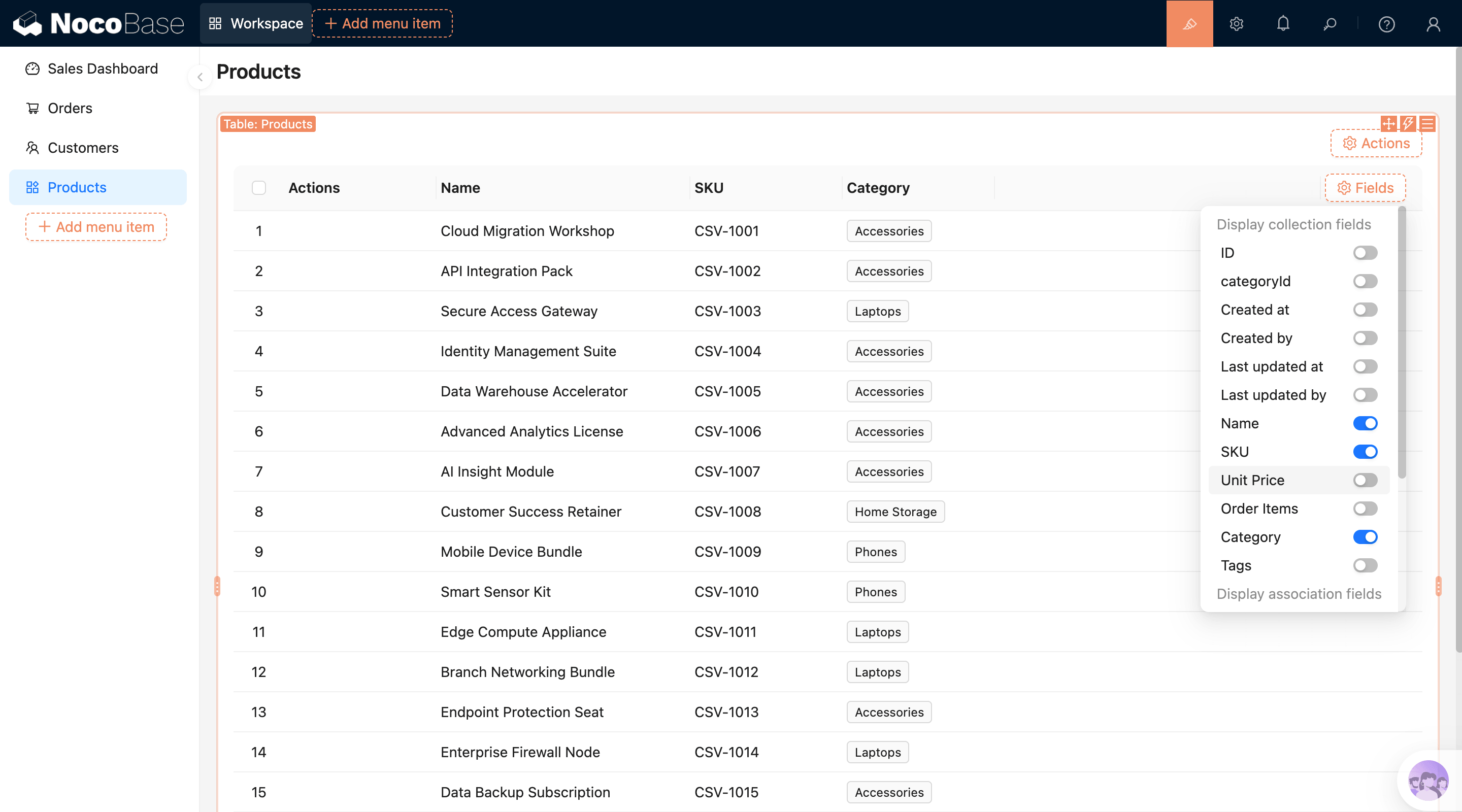Viewport: 1462px width, 812px height.
Task: Click the UI editor highlighter icon
Action: [1189, 24]
